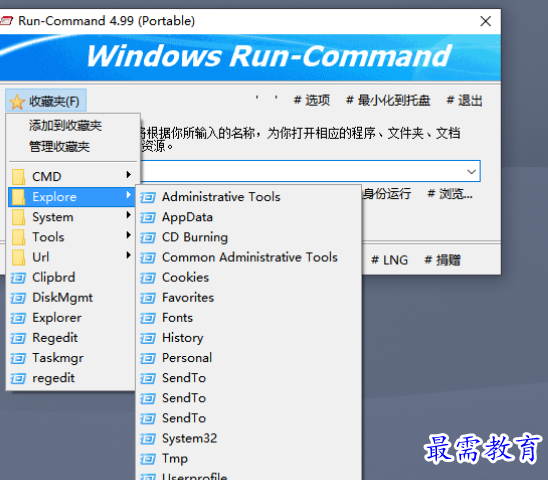
Task: Click the Explorer shortcut icon
Action: click(18, 318)
